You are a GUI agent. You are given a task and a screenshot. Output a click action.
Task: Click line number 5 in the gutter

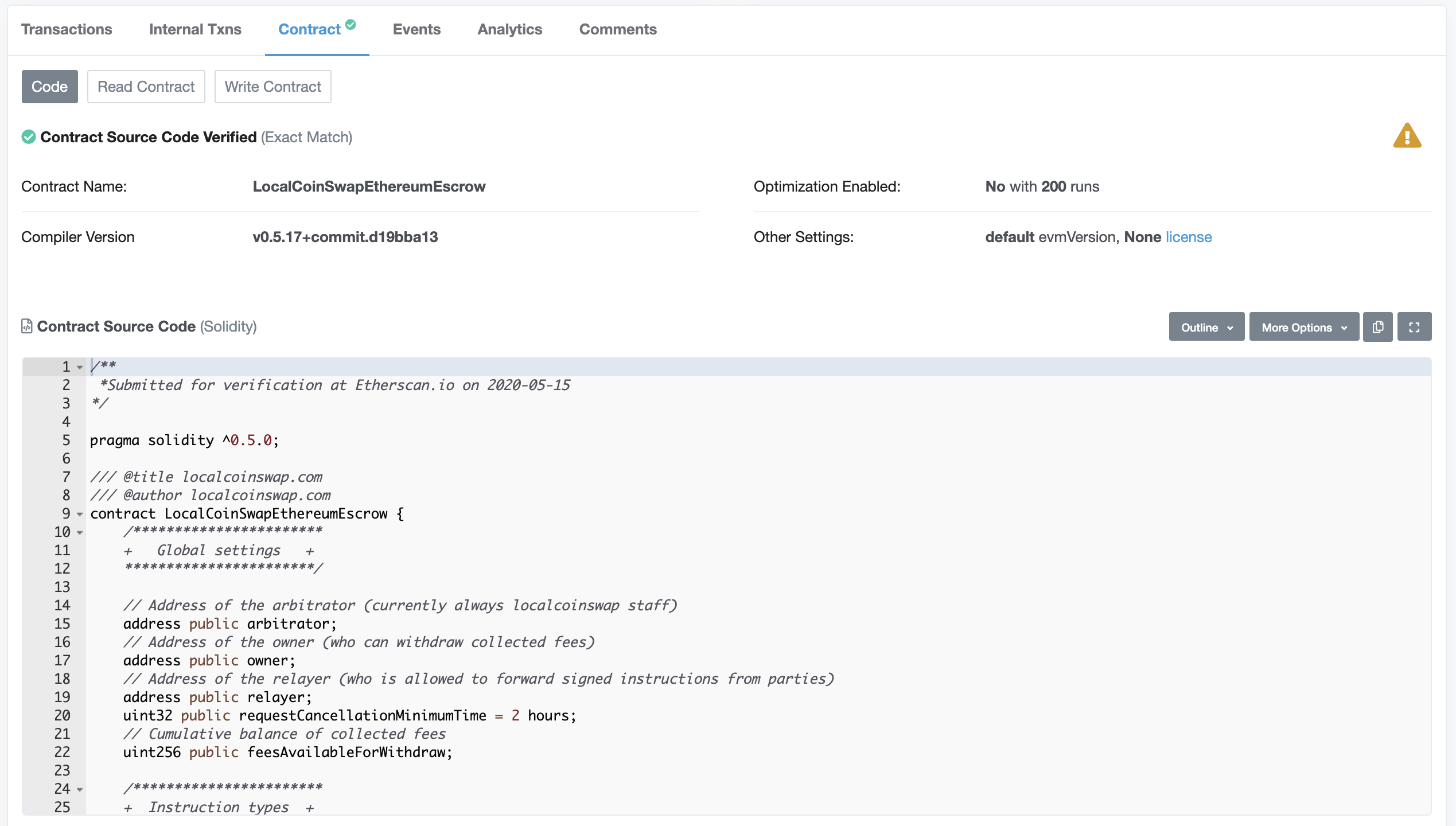[67, 441]
